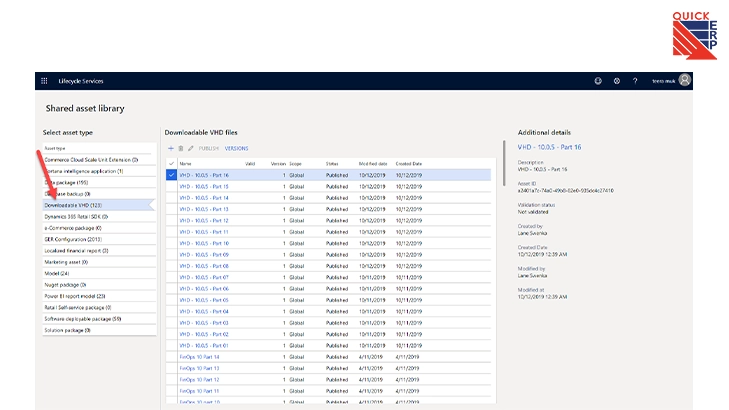The width and height of the screenshot is (729, 410).
Task: Open VHD - 10.0.5 - Part 12 file link
Action: coord(204,221)
